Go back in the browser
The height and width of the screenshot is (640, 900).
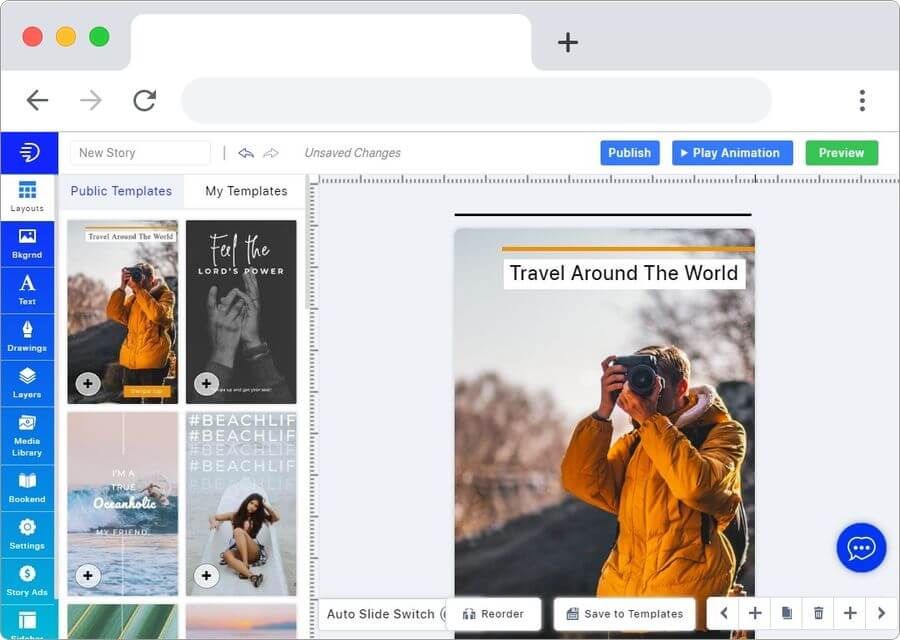(37, 100)
